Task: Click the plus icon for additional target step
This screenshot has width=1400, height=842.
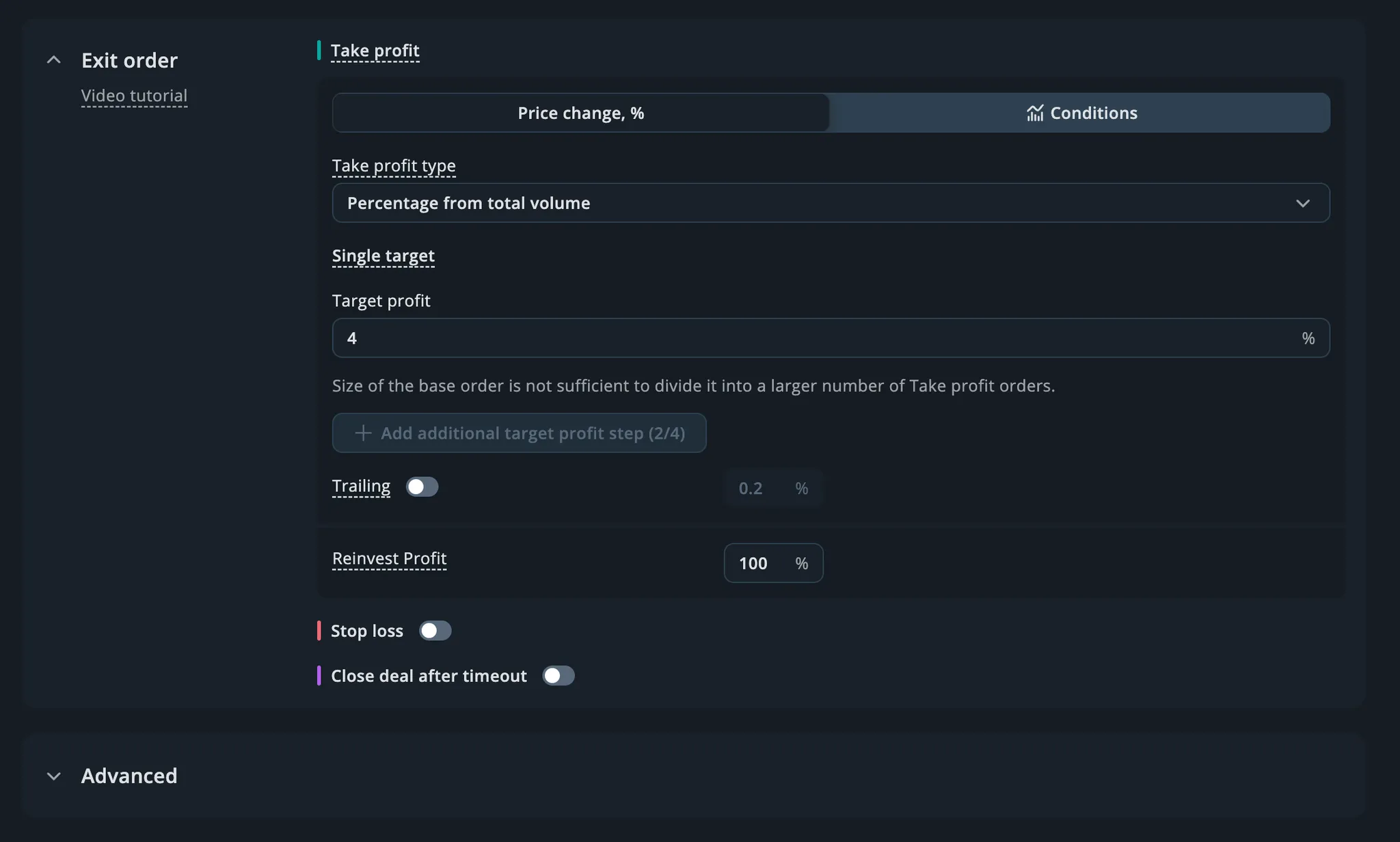Action: click(x=363, y=433)
